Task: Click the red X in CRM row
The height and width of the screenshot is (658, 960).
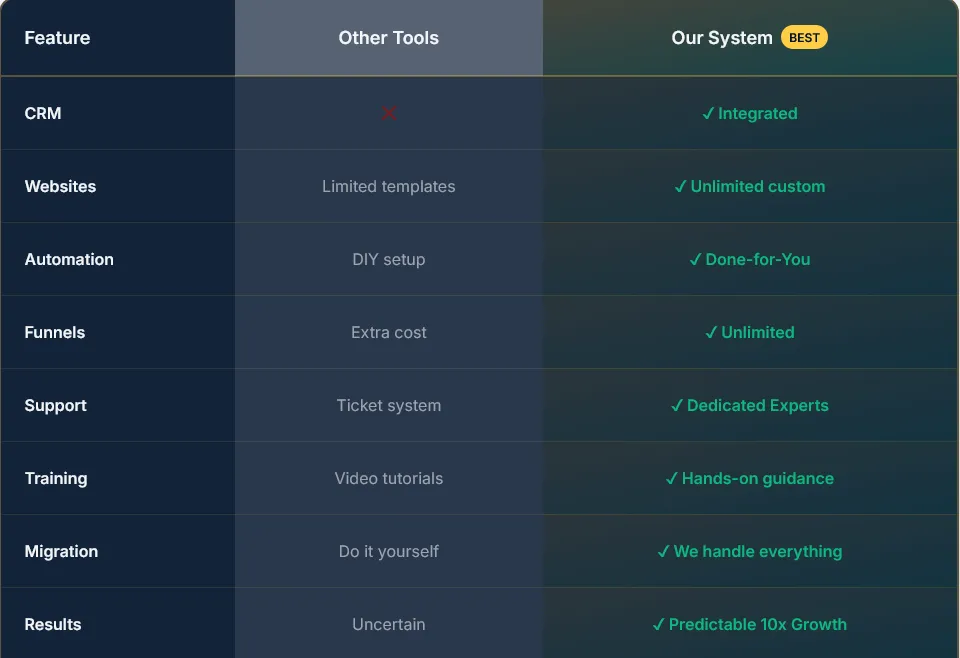Action: pos(389,113)
